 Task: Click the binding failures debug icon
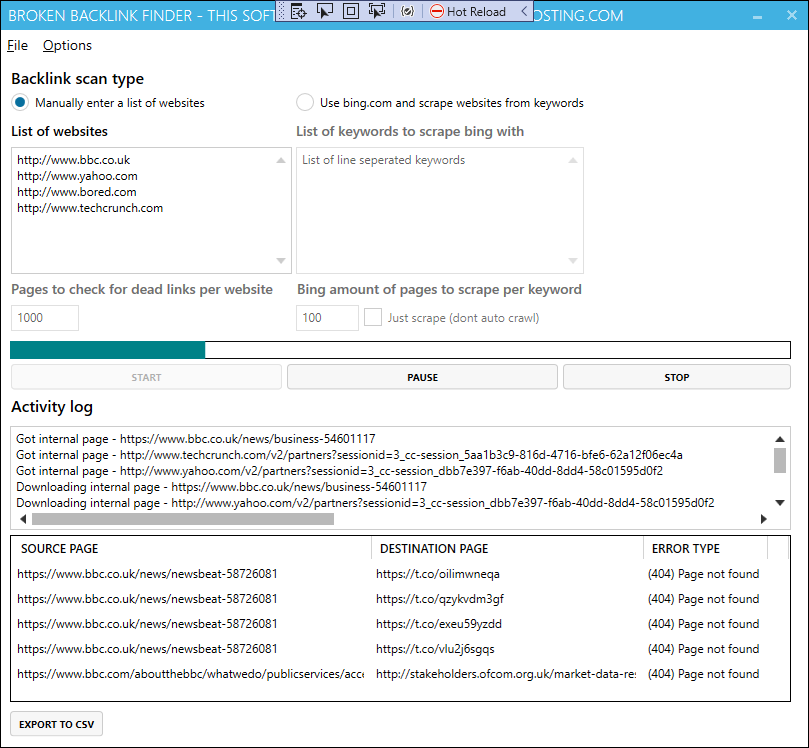click(x=408, y=11)
